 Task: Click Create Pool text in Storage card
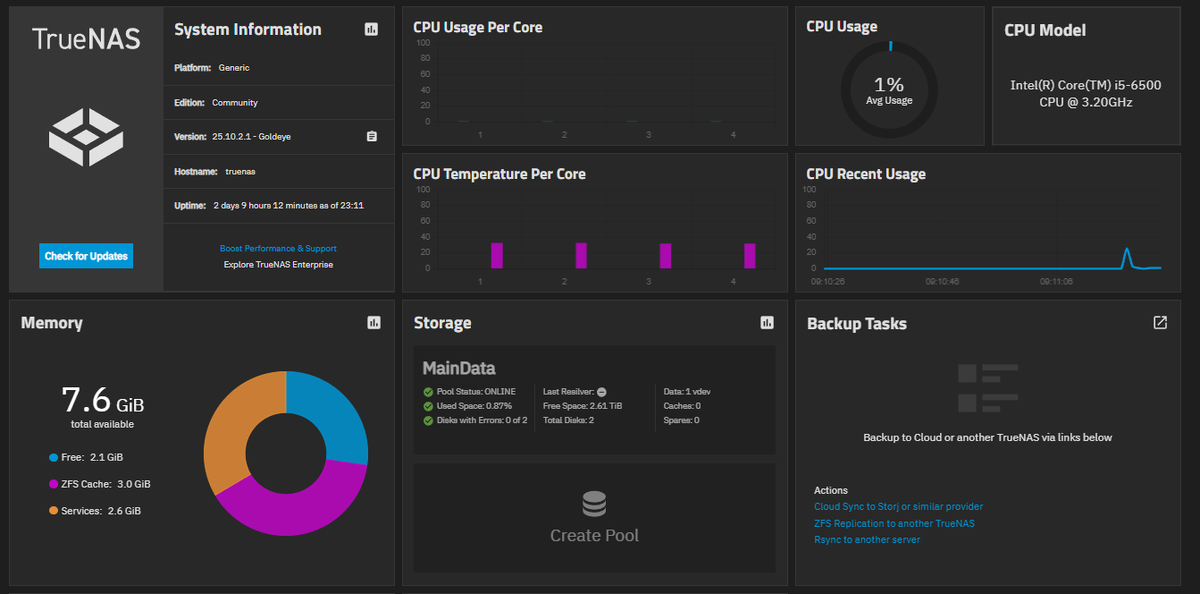(594, 536)
